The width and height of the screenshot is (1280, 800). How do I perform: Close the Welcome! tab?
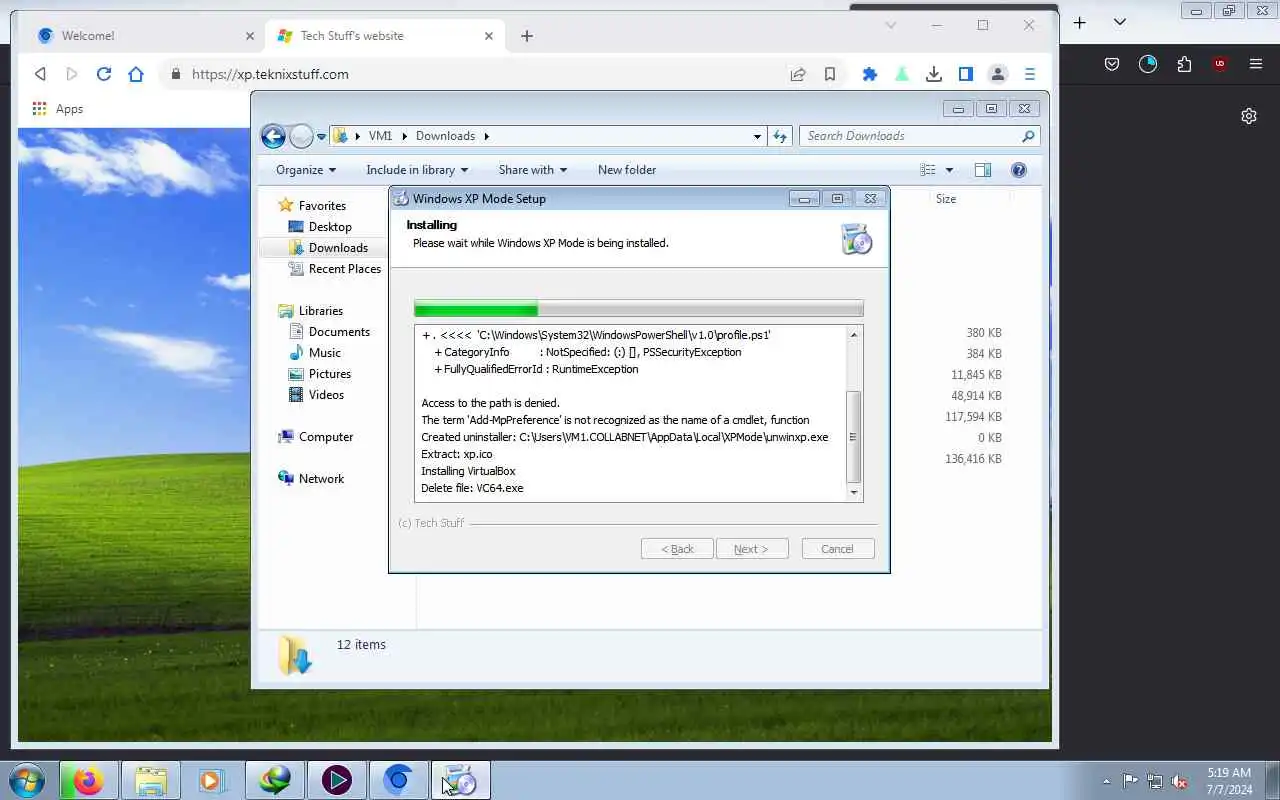tap(250, 36)
